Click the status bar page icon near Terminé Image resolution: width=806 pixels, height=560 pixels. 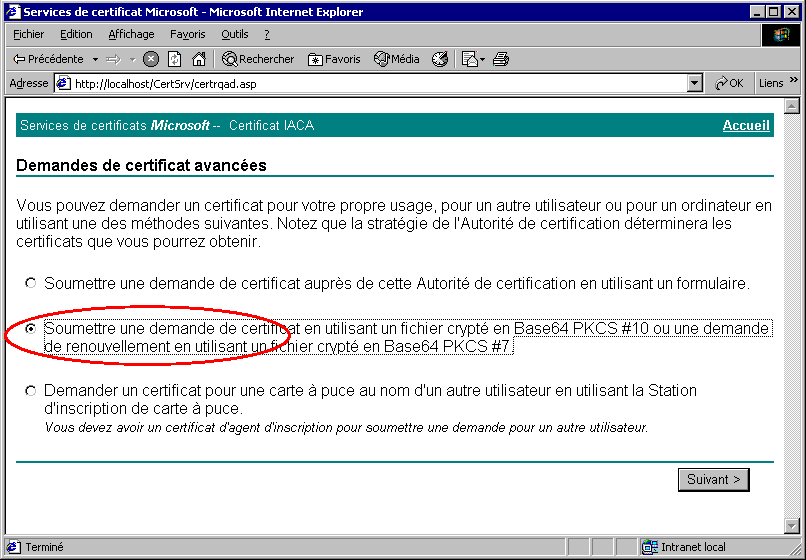pos(14,547)
